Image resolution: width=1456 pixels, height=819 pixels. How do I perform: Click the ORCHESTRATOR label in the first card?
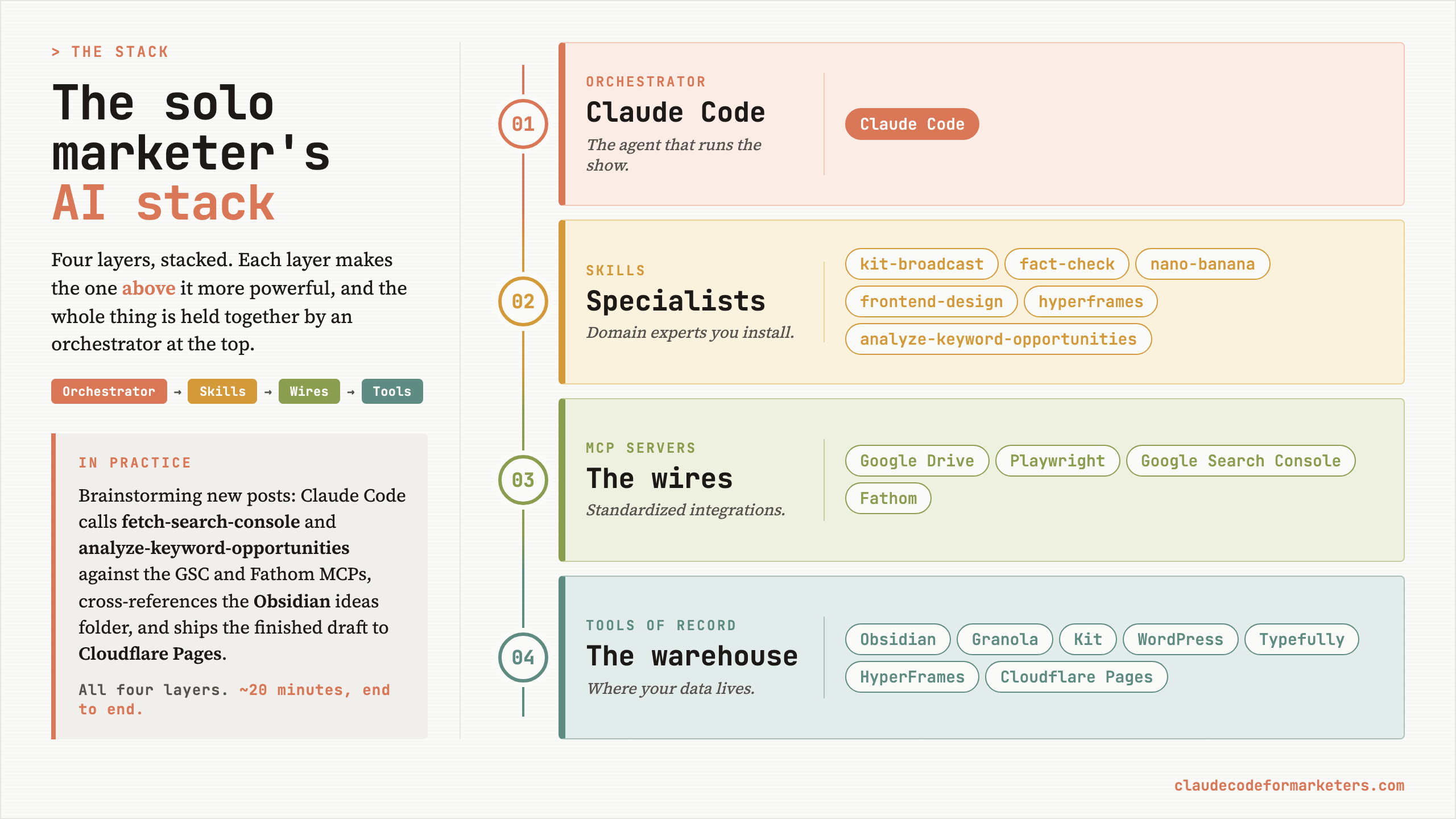click(646, 82)
